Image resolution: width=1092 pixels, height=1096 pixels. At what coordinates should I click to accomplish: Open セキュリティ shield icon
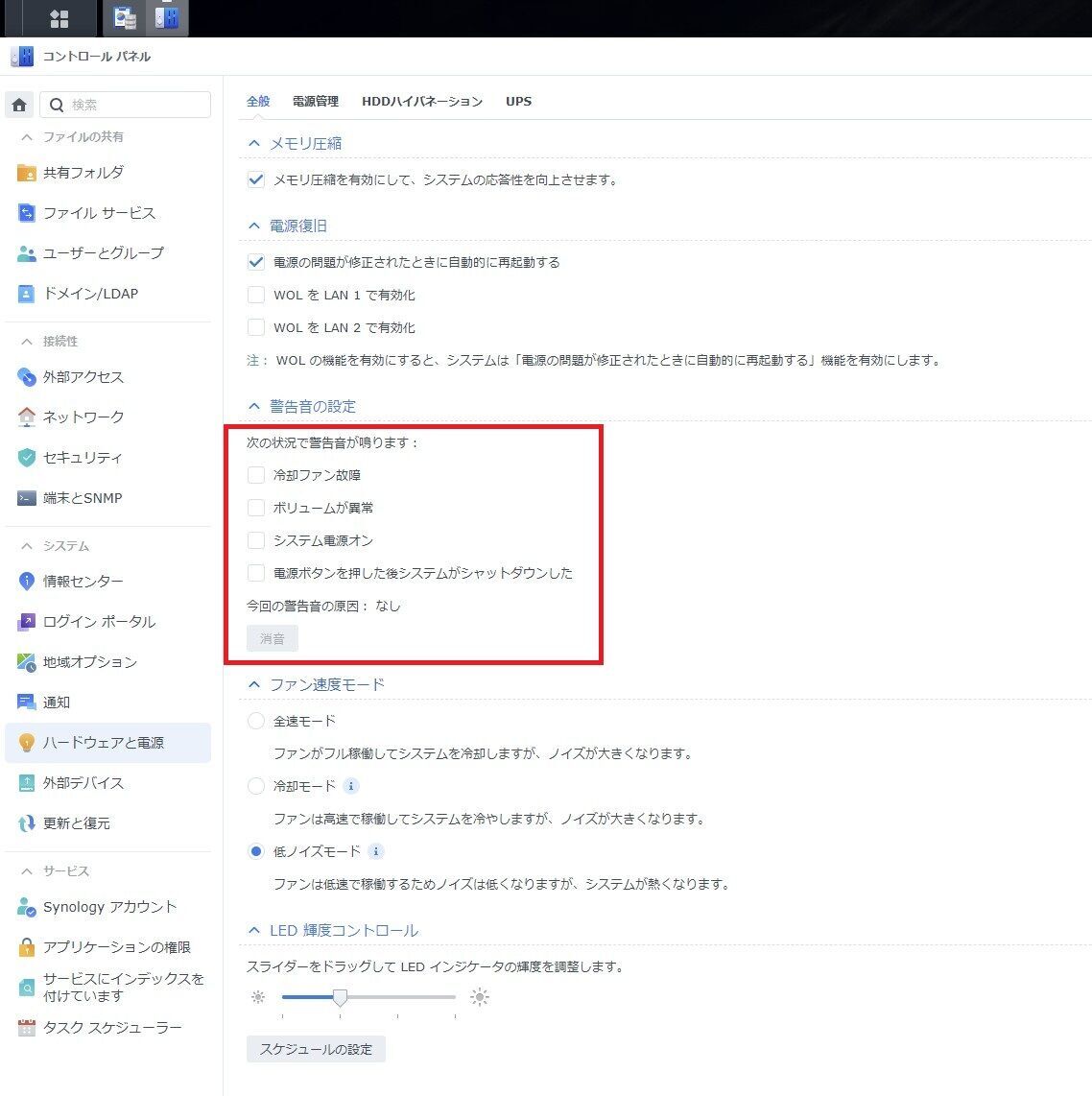27,458
